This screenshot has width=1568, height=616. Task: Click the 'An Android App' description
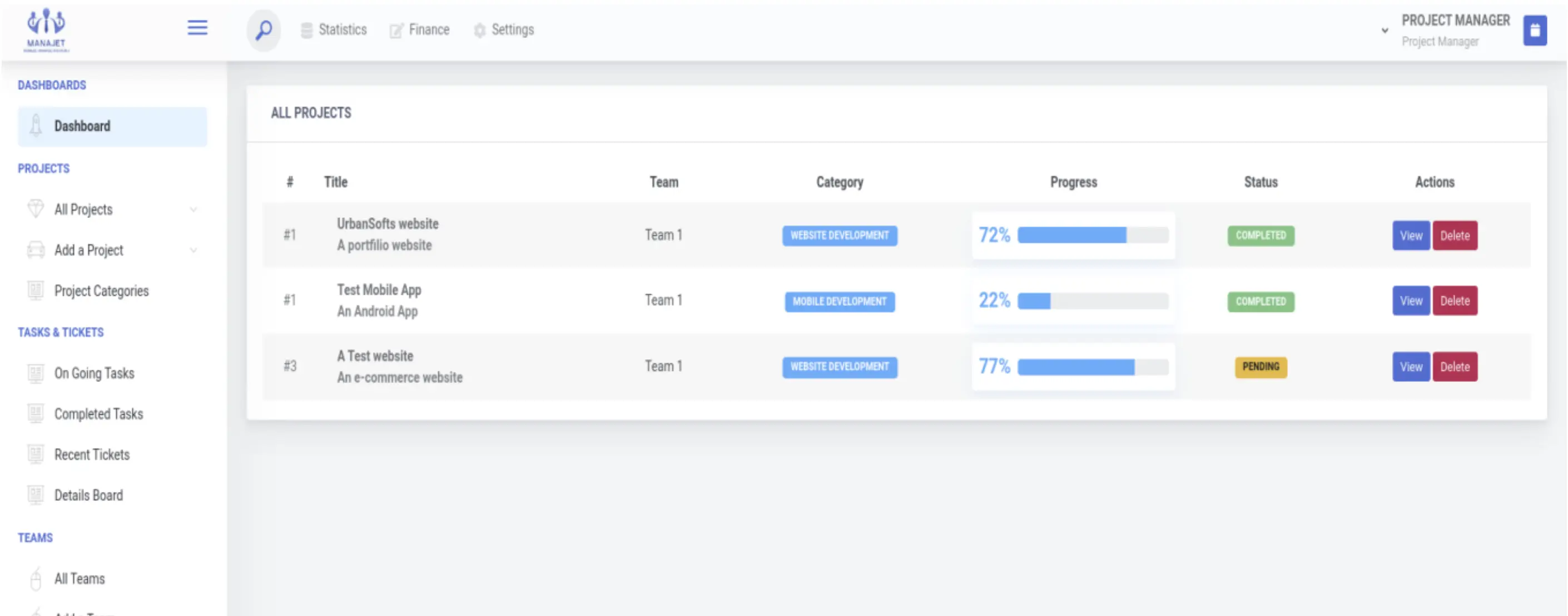378,312
